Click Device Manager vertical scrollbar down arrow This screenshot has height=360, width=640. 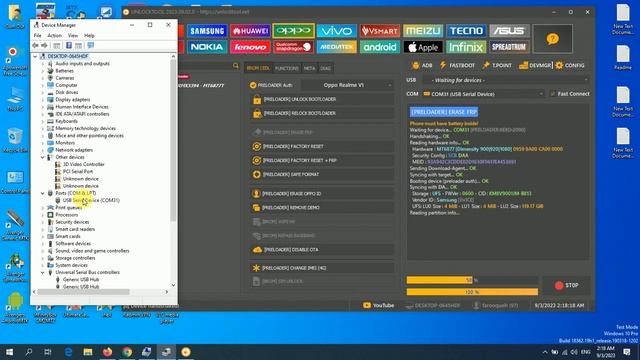coord(173,285)
